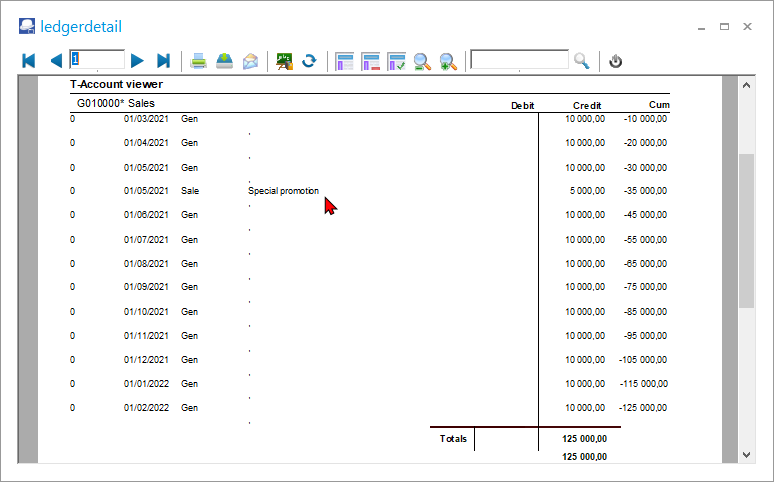Click the power/exit icon in toolbar
The height and width of the screenshot is (482, 774).
(x=616, y=61)
